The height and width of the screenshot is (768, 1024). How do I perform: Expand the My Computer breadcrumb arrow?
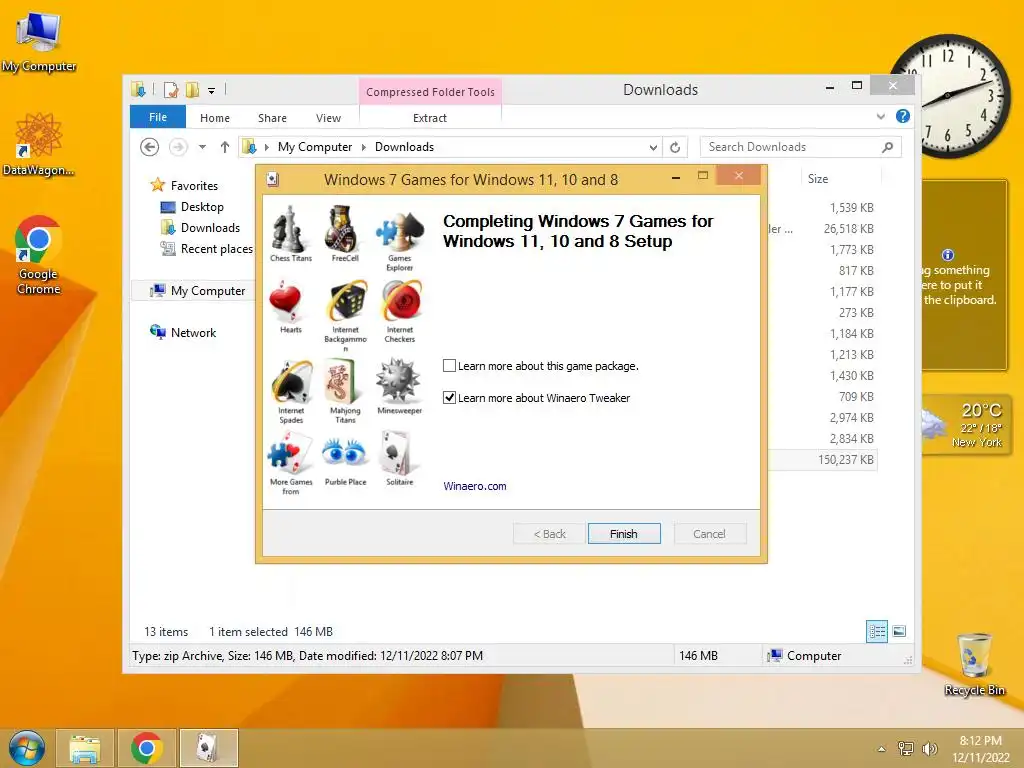[364, 148]
